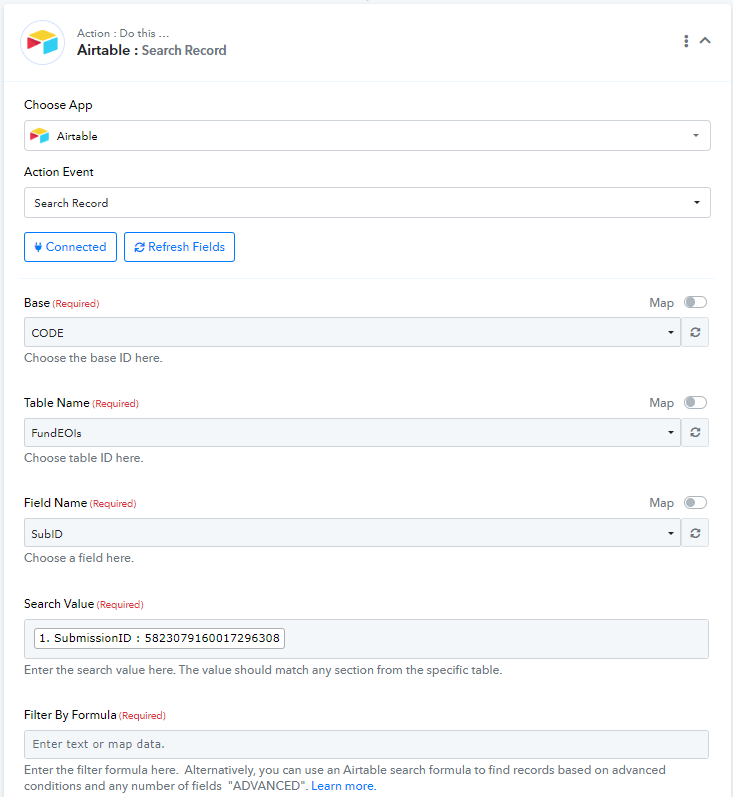Screen dimensions: 733x797
Task: Click the Airtable icon in the Choose App field
Action: click(40, 136)
